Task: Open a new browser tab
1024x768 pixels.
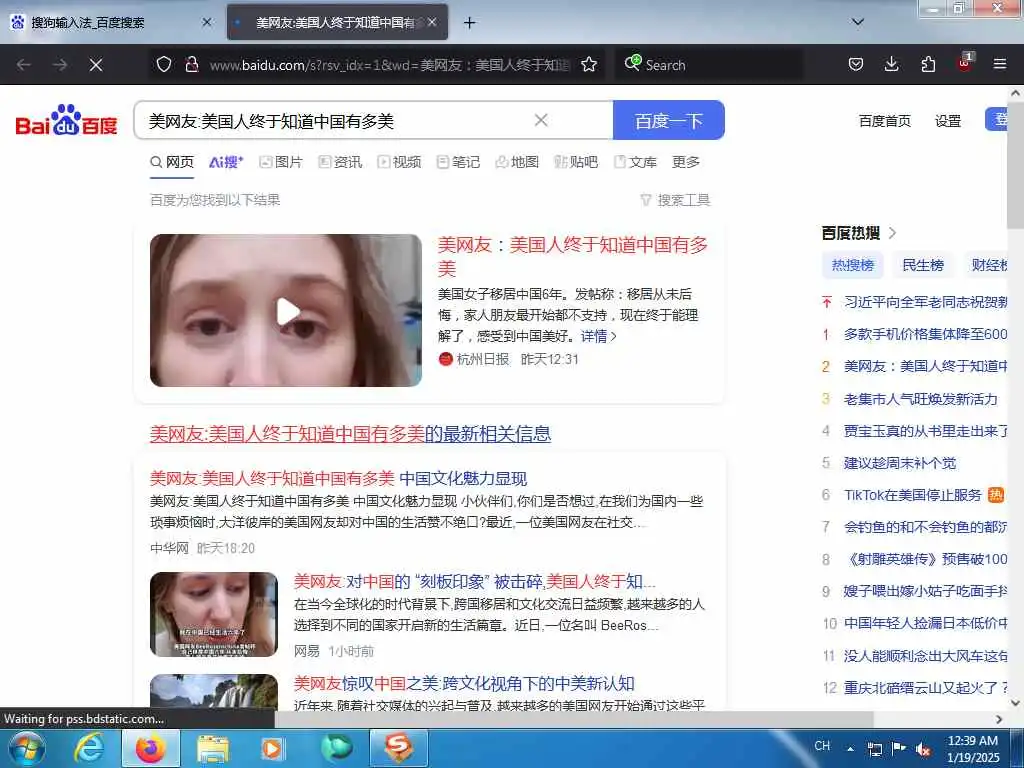Action: pos(470,23)
